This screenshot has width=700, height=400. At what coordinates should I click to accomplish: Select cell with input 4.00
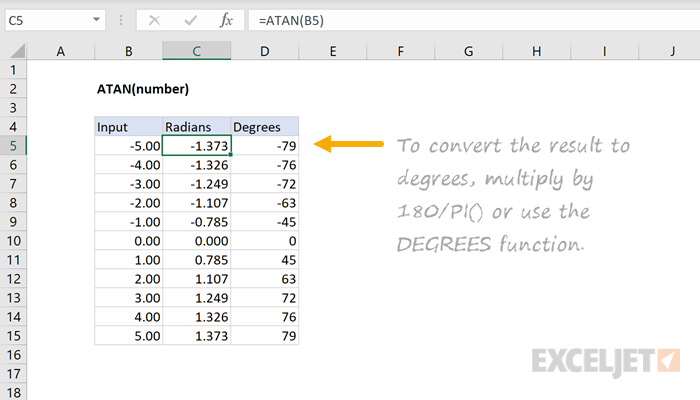129,317
